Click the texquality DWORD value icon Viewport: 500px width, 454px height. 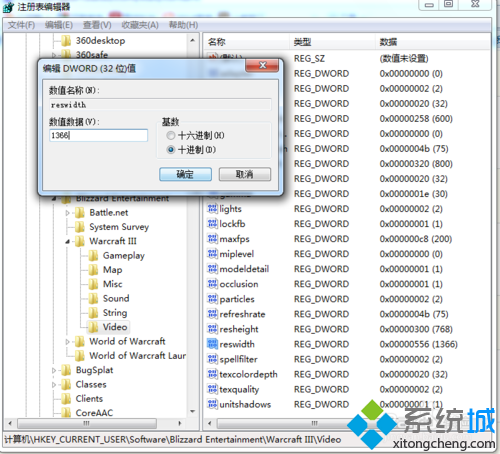point(212,389)
